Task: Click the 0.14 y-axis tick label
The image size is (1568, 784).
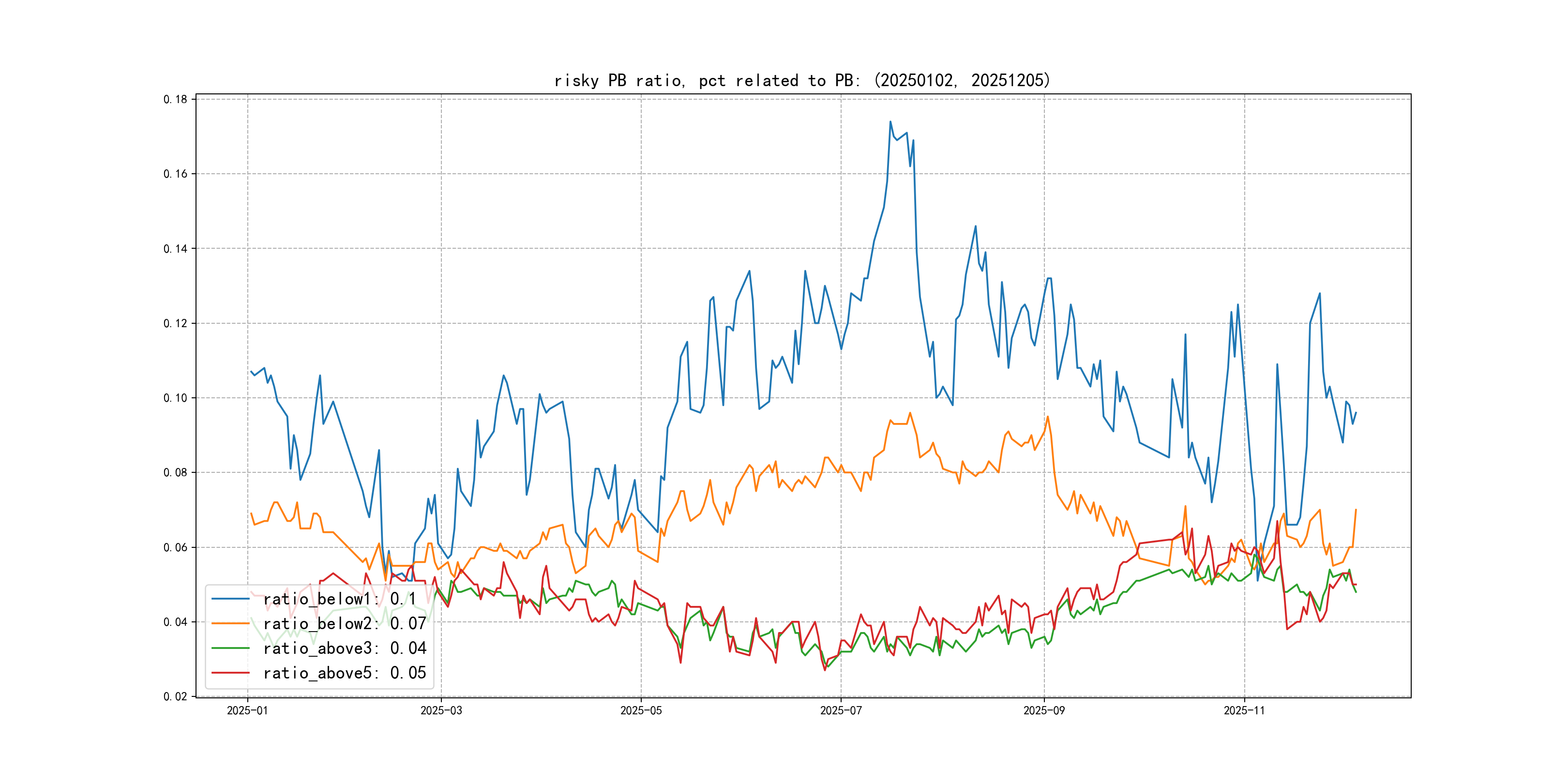Action: pyautogui.click(x=175, y=248)
